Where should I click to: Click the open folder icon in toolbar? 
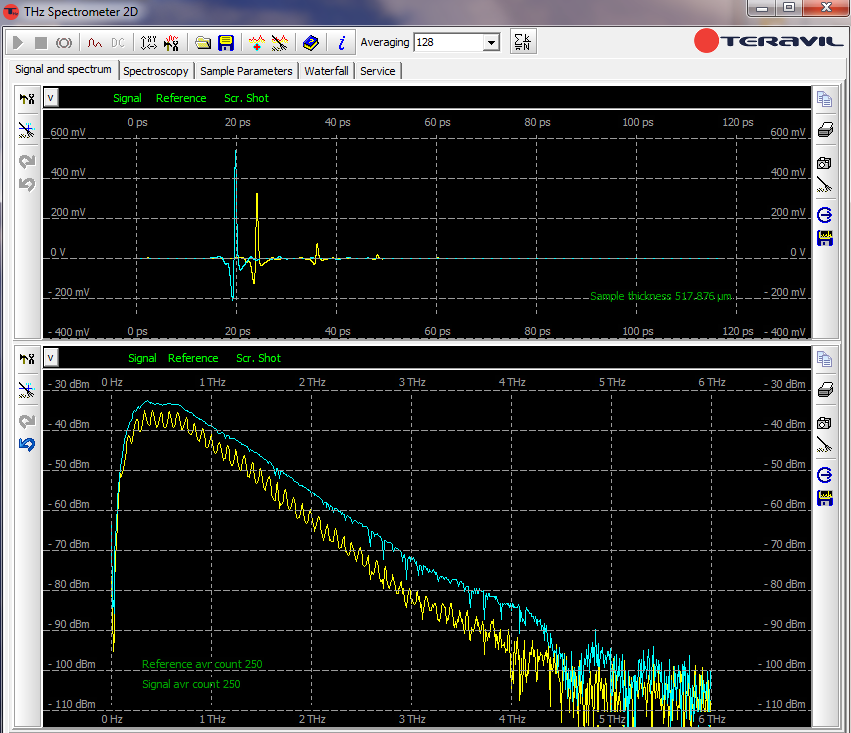[x=203, y=43]
